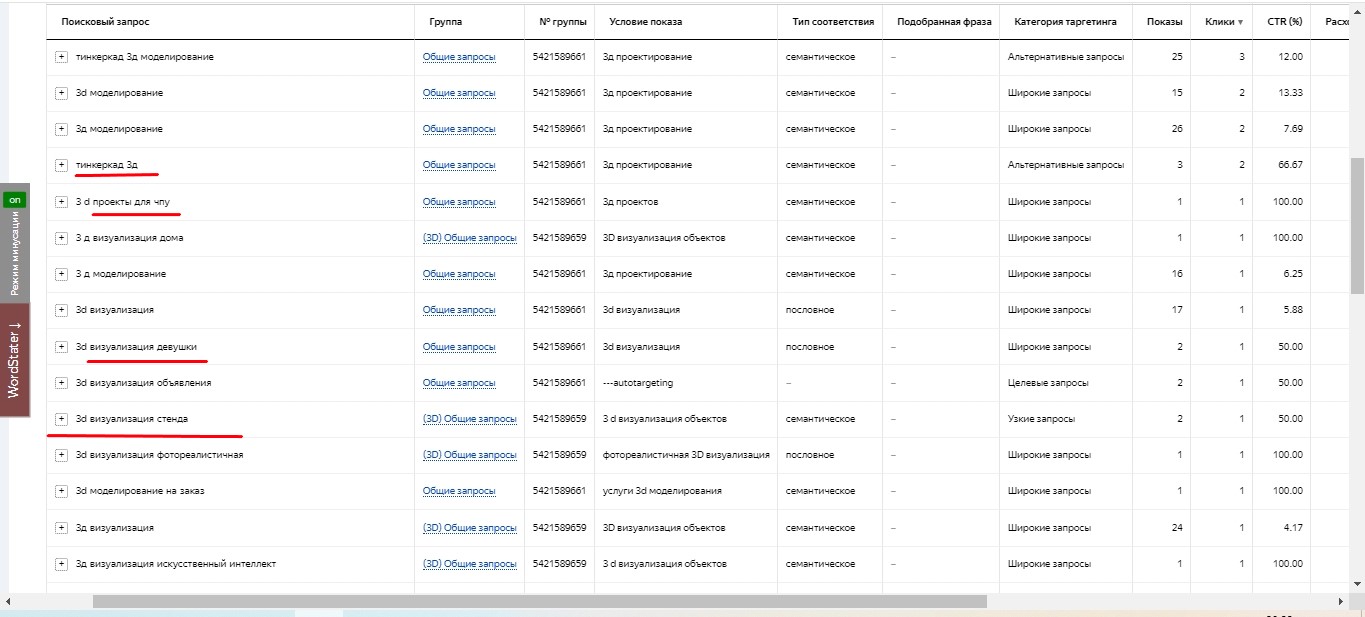Viewport: 1365px width, 617px height.
Task: Click the "Показы" column header
Action: (1164, 22)
